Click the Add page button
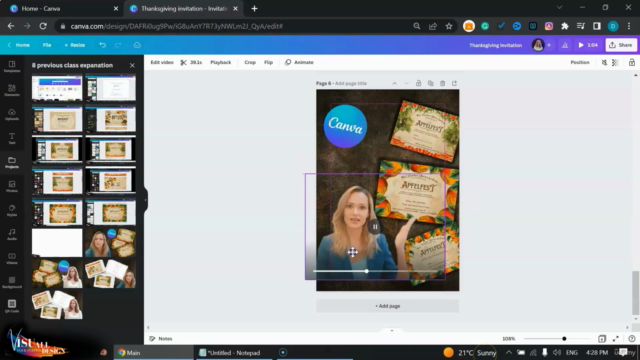640x360 pixels. 387,306
